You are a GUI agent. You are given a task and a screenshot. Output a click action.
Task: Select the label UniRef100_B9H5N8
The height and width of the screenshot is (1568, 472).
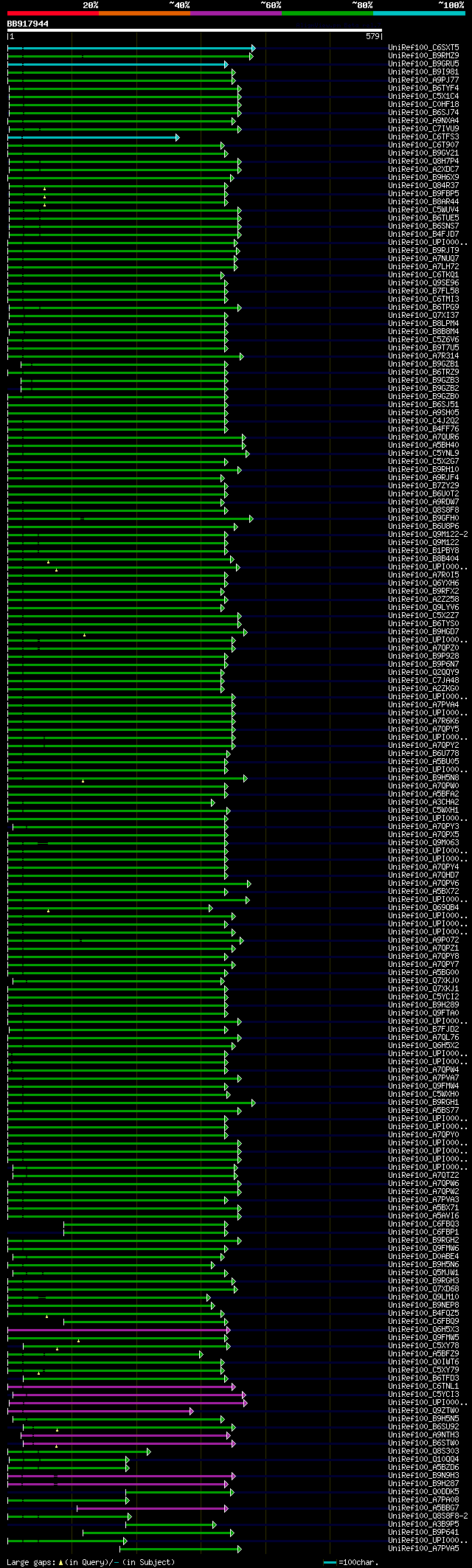[x=423, y=777]
